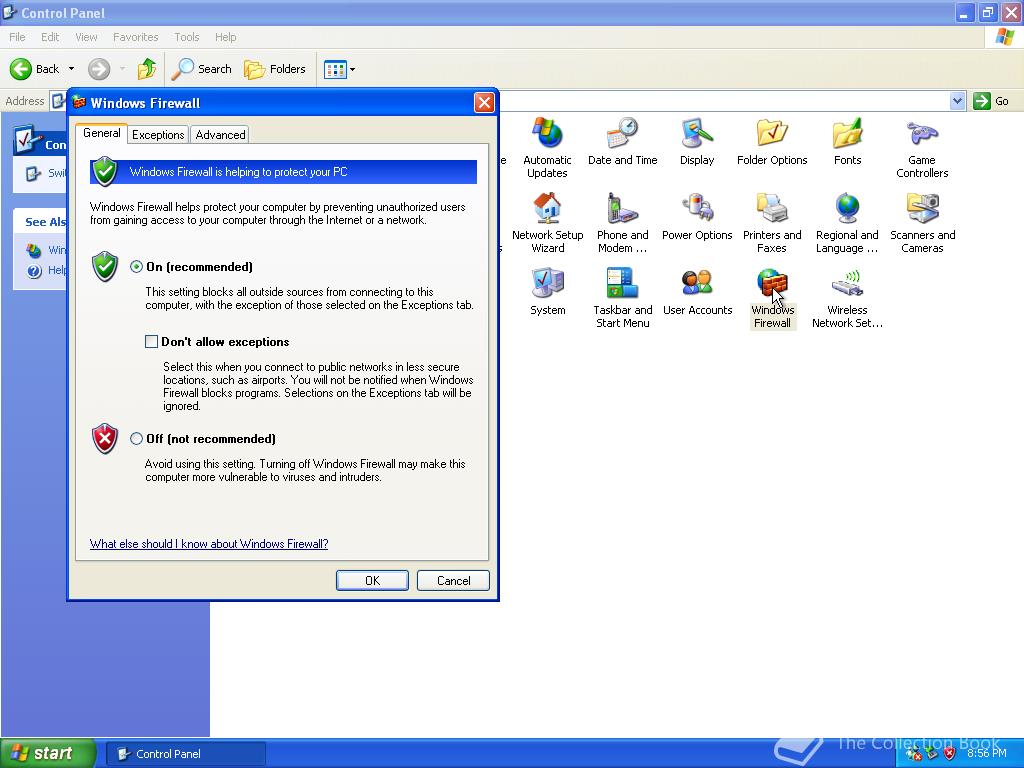Confirm firewall settings with OK
The width and height of the screenshot is (1024, 768).
(x=372, y=580)
